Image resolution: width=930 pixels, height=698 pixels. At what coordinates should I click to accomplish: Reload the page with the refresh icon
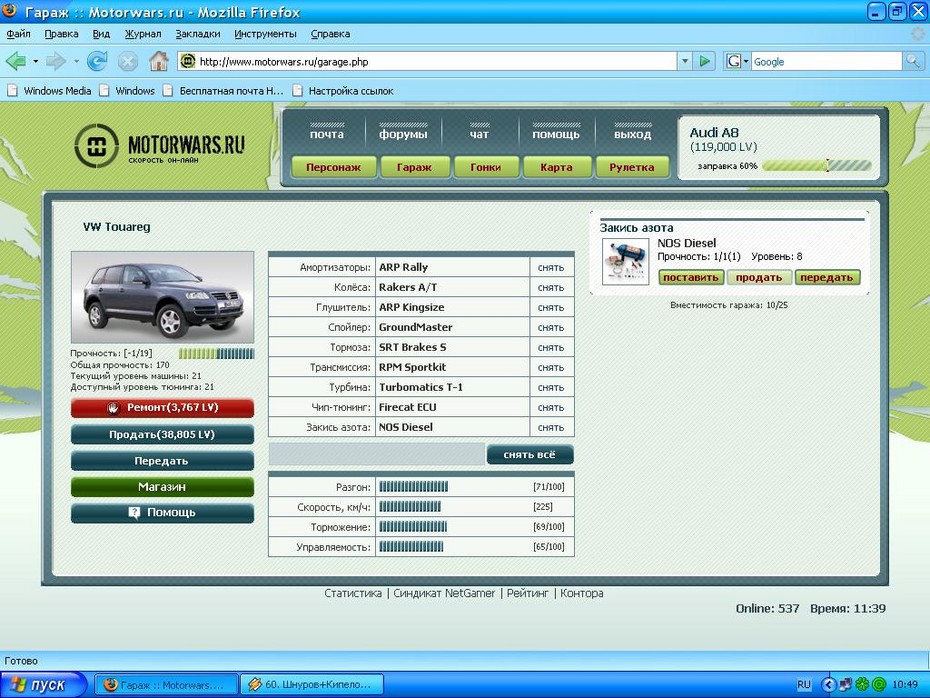[x=97, y=61]
